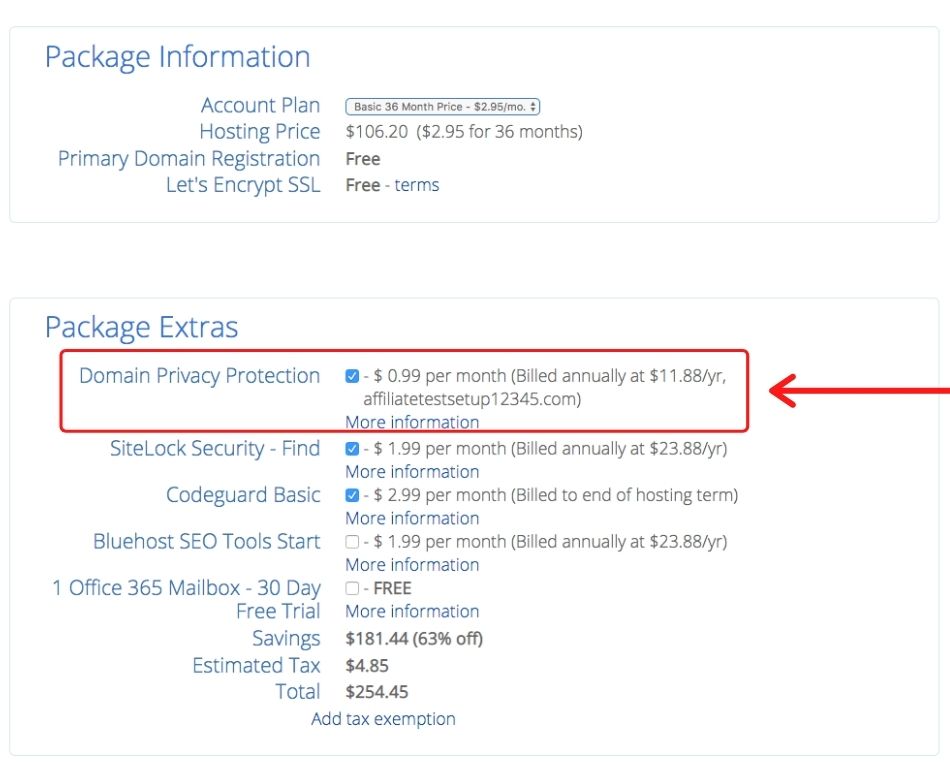This screenshot has height=773, width=950.
Task: Check the Office 365 Mailbox free trial box
Action: point(352,588)
